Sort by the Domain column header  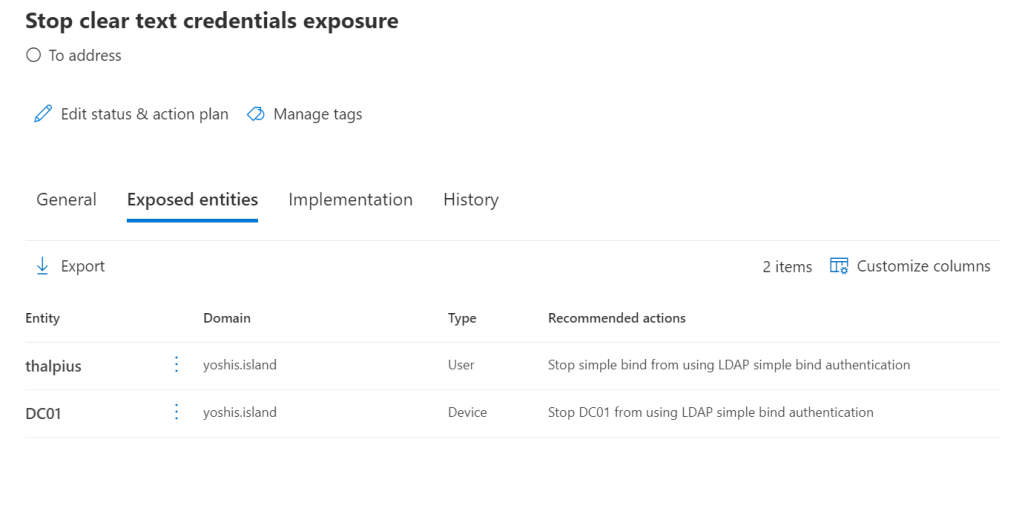click(x=227, y=318)
